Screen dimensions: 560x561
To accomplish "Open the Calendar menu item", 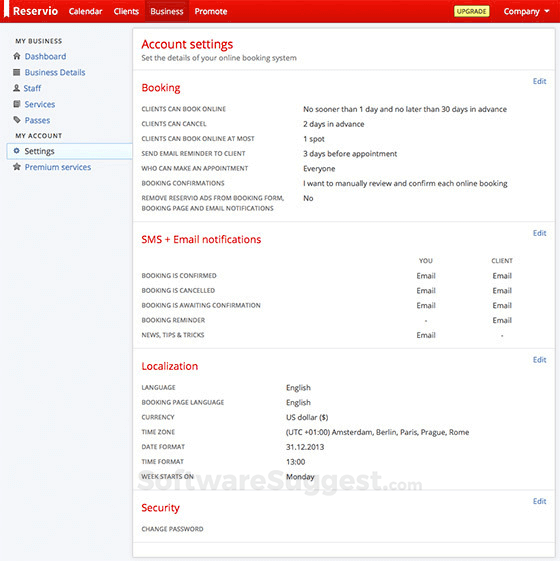I will tap(86, 11).
